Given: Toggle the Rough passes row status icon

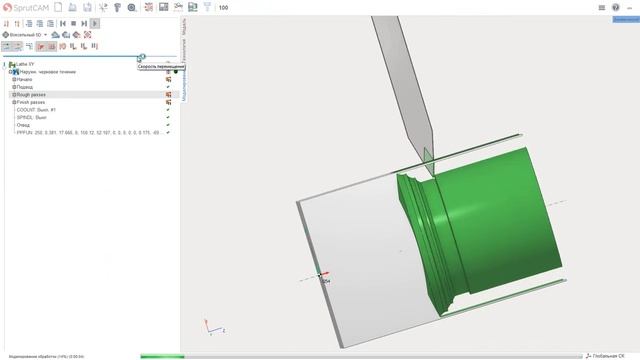Looking at the screenshot, I should [168, 95].
